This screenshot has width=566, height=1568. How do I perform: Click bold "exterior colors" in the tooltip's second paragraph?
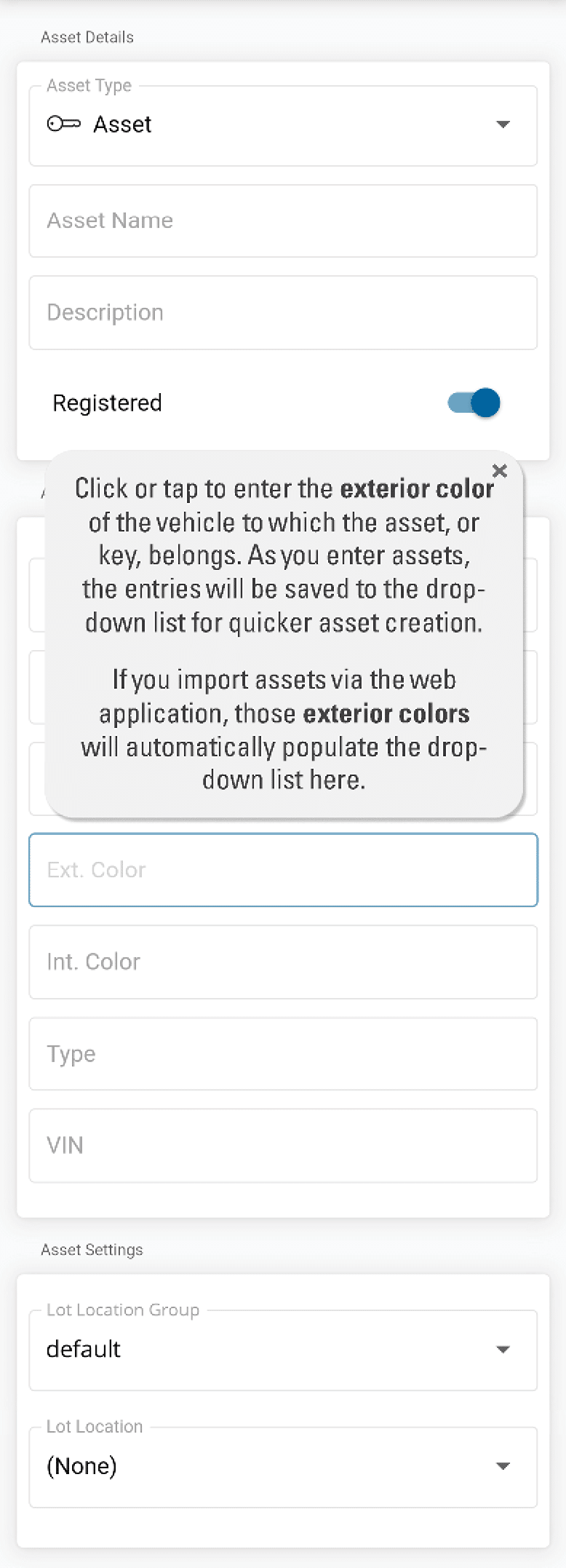click(x=386, y=713)
